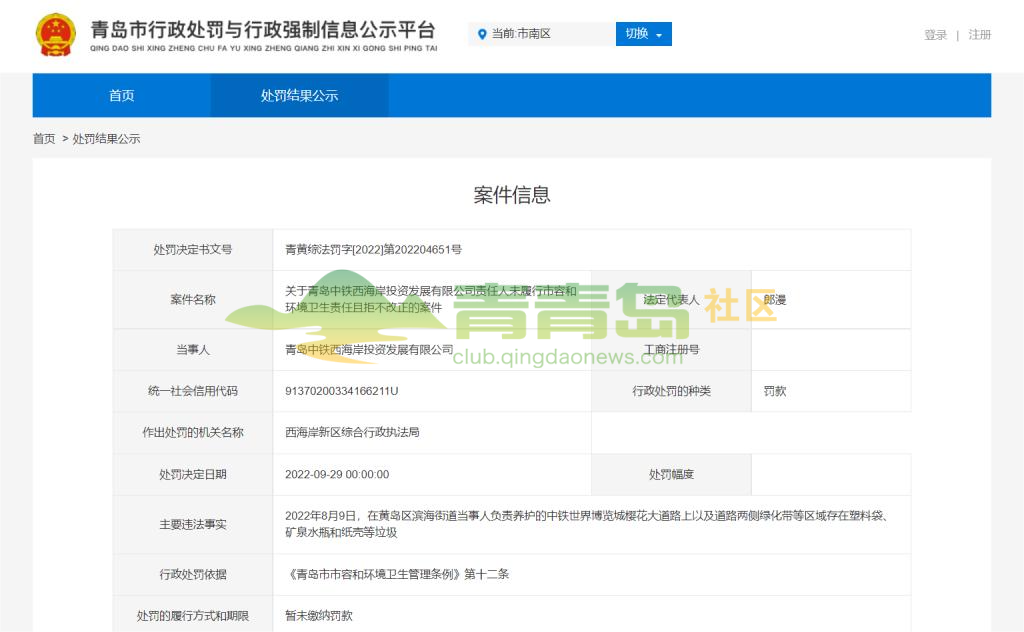This screenshot has width=1024, height=632.
Task: Click the 法定代表人 label cell
Action: point(671,300)
